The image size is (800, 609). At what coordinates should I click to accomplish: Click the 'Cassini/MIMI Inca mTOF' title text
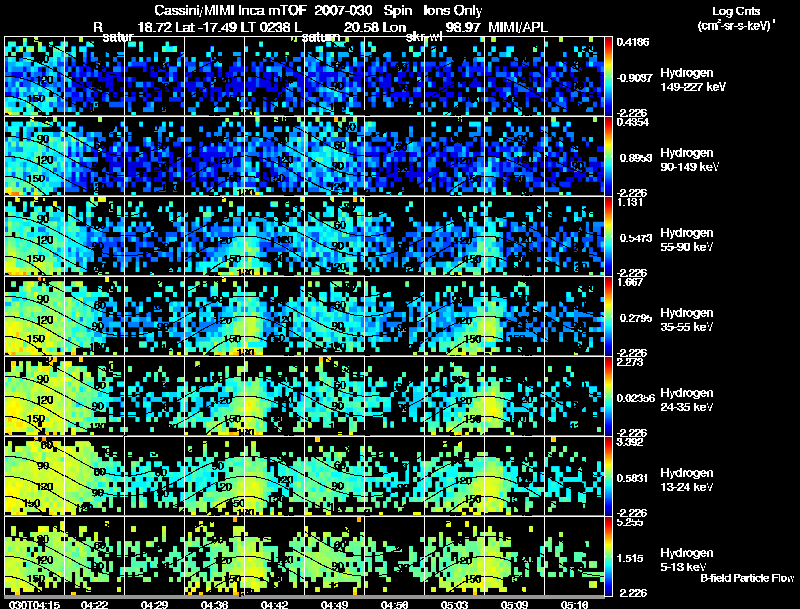coord(229,11)
